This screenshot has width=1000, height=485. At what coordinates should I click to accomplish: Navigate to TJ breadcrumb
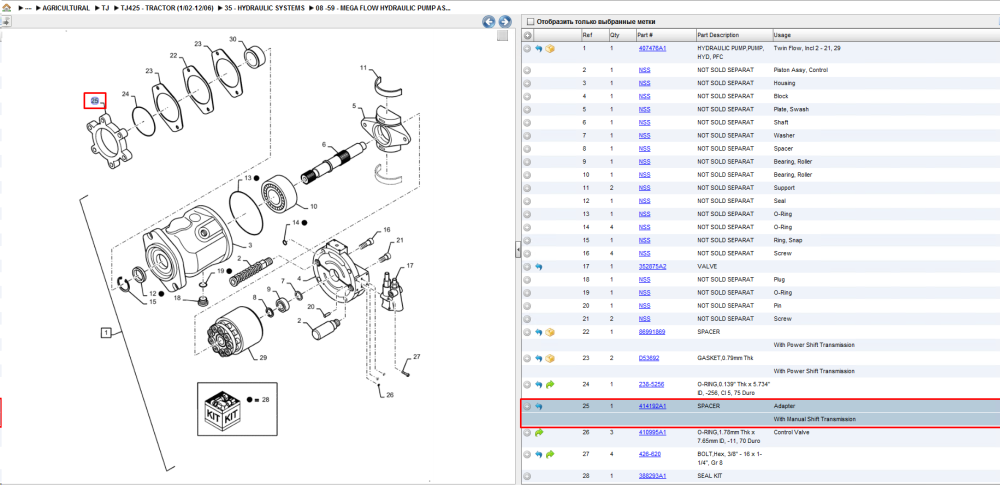[x=105, y=8]
